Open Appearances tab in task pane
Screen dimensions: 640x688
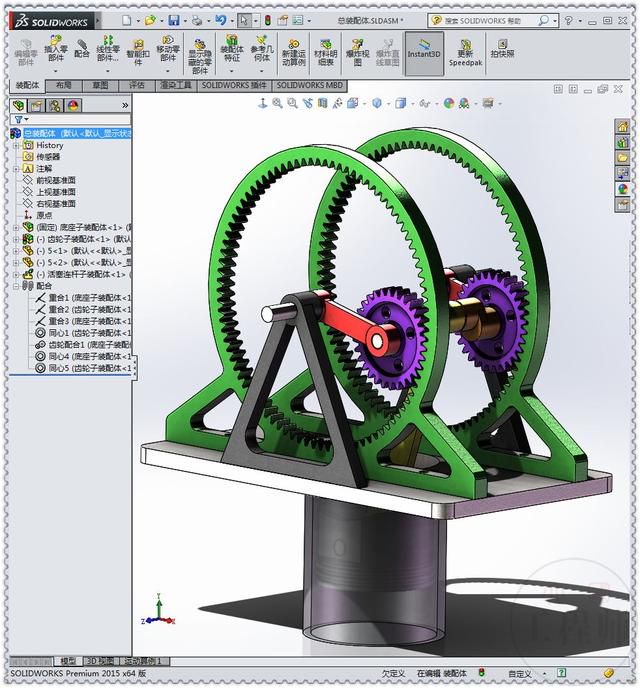point(622,189)
